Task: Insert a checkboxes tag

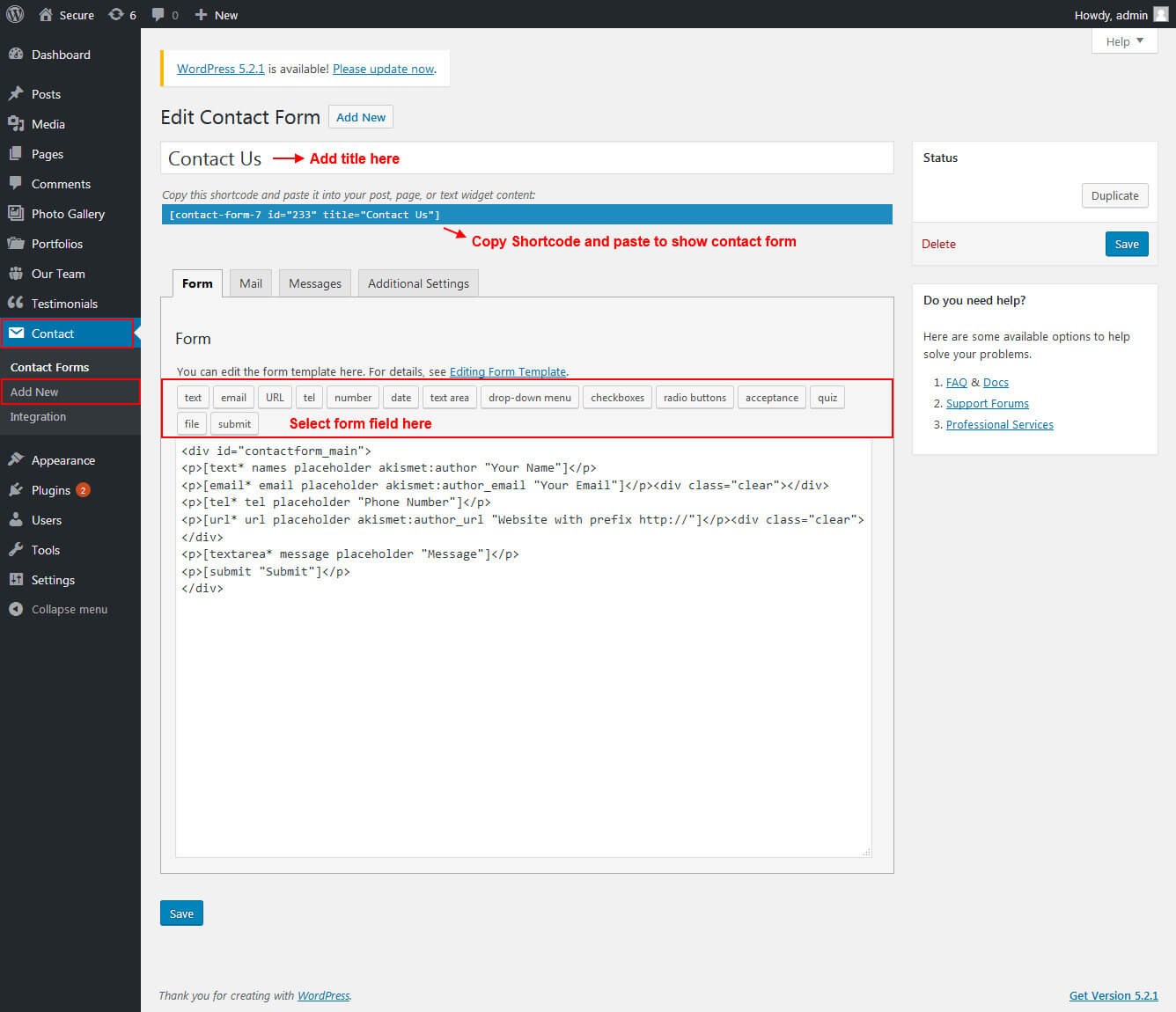Action: [x=617, y=398]
